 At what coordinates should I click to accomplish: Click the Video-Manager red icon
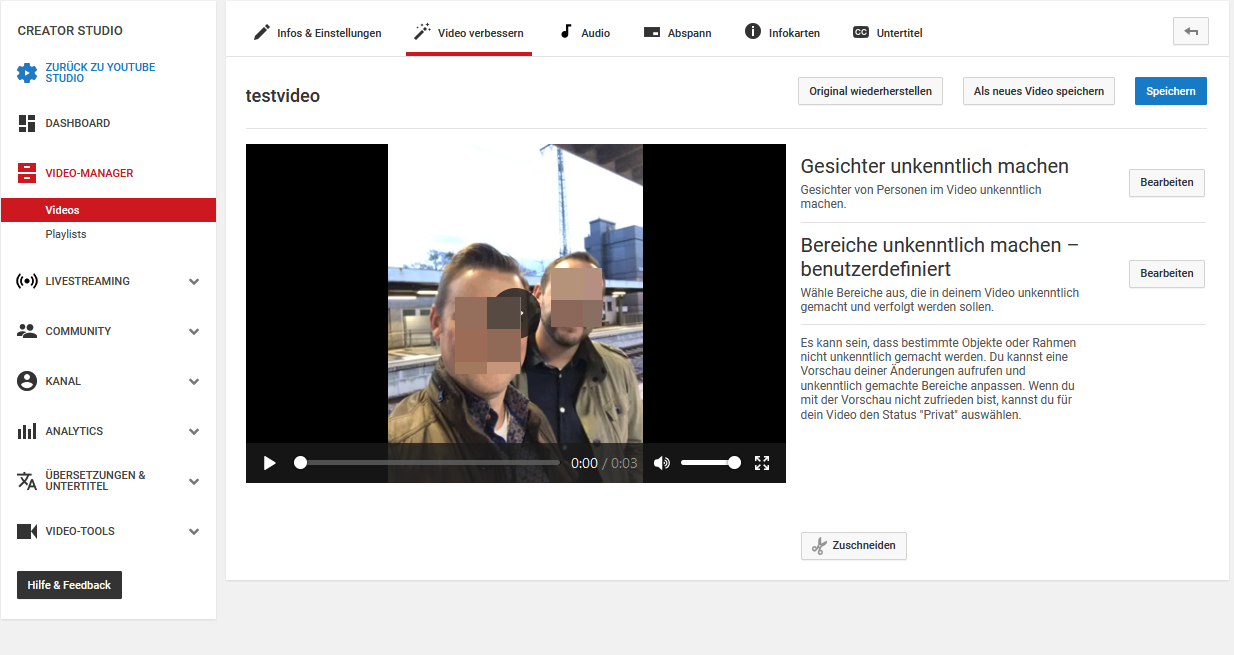click(27, 173)
